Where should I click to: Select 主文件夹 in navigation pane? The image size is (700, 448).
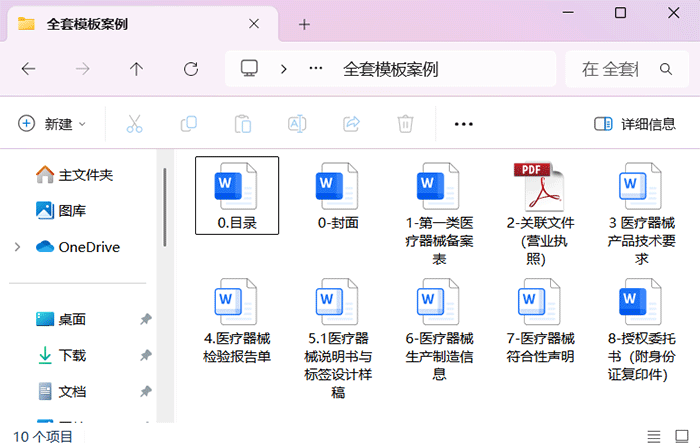(85, 175)
